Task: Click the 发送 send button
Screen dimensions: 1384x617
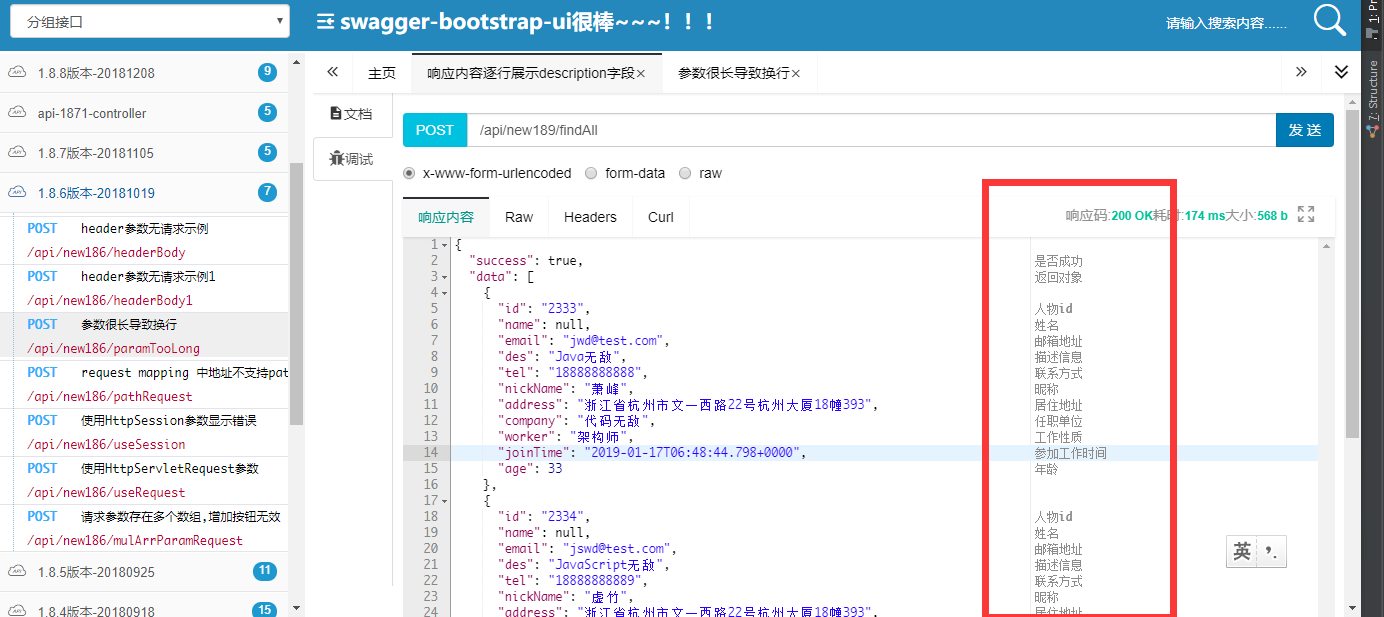Action: (x=1304, y=130)
